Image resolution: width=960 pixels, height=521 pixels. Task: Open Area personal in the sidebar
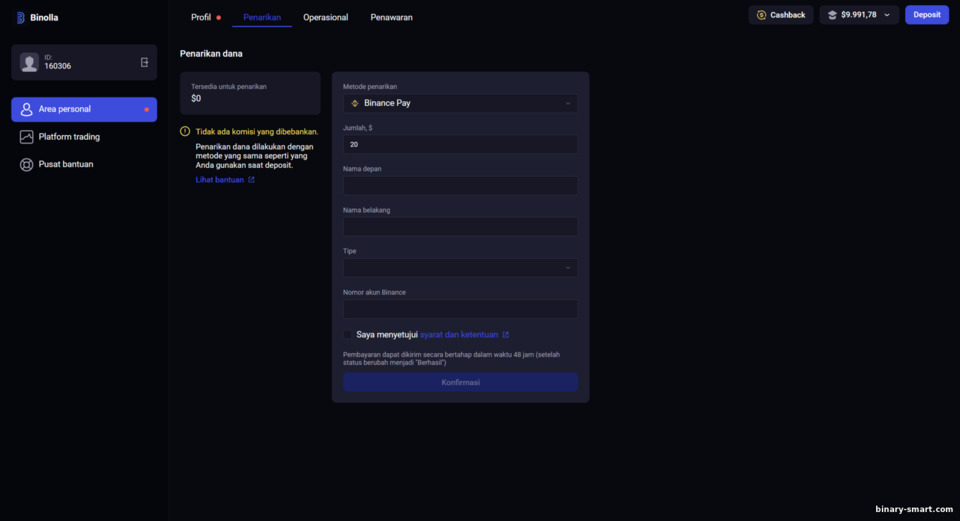84,110
